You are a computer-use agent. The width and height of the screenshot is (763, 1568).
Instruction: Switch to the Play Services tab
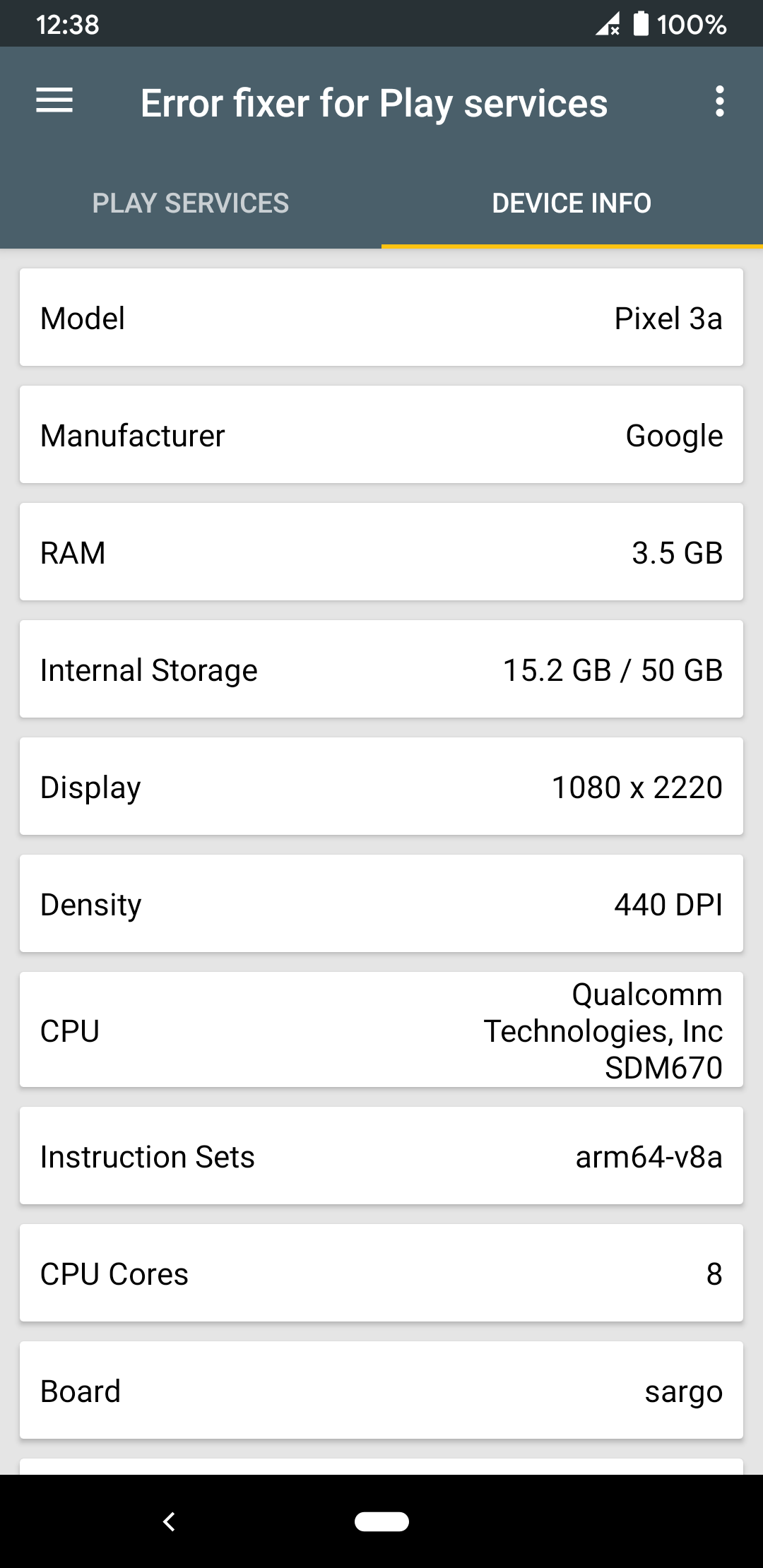(x=191, y=203)
